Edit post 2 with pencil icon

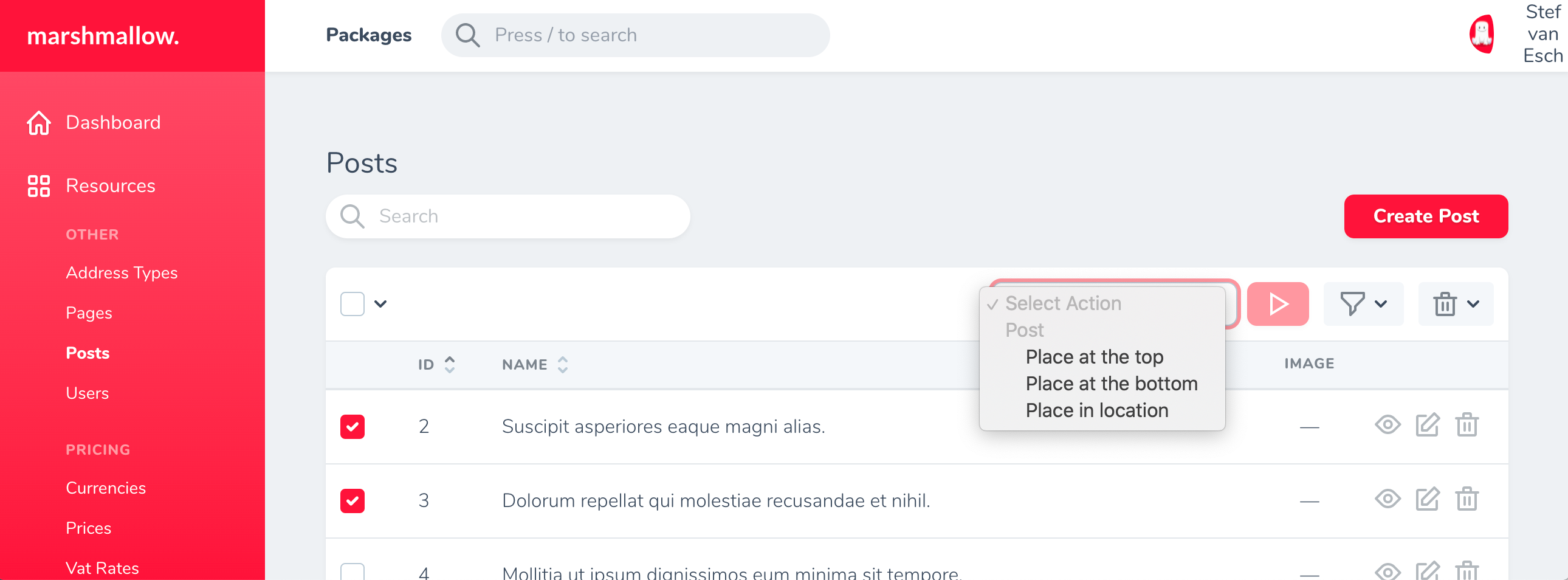click(x=1427, y=425)
